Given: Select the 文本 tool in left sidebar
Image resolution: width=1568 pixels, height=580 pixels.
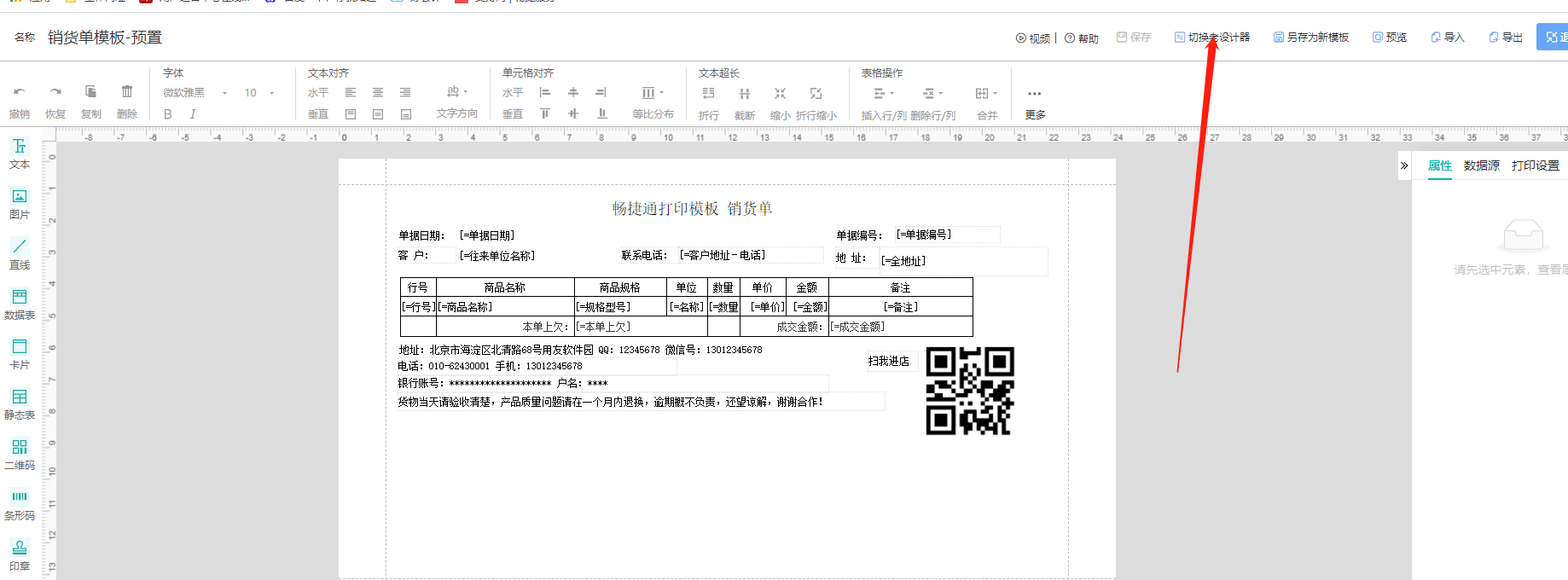Looking at the screenshot, I should [20, 154].
